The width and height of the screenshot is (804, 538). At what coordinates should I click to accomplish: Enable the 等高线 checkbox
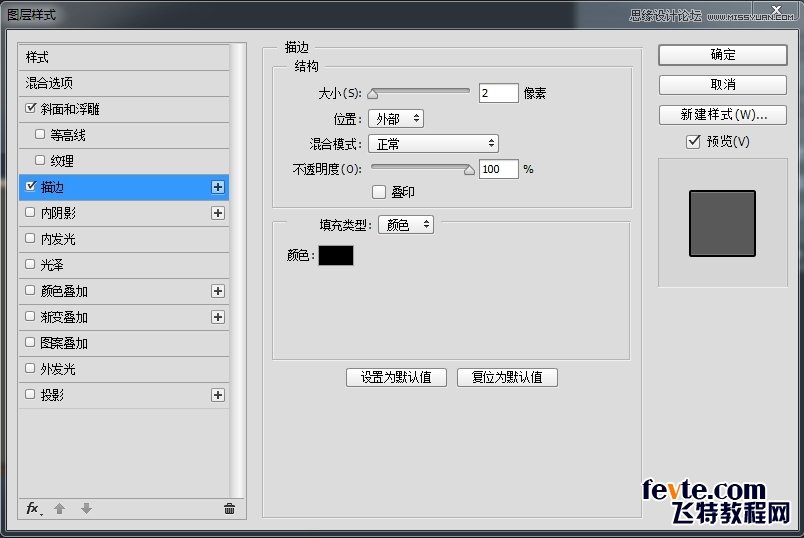coord(40,134)
